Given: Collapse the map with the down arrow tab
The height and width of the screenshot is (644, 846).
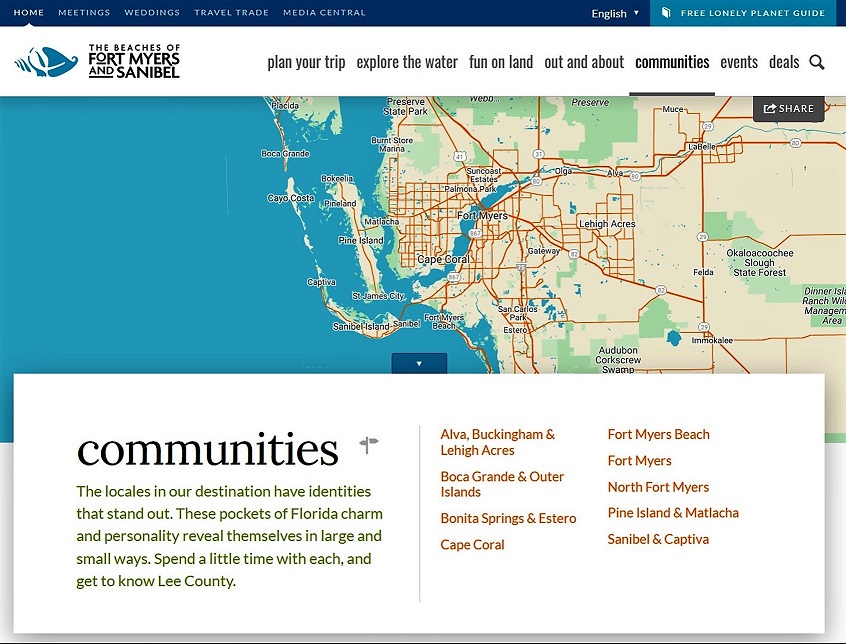Looking at the screenshot, I should pyautogui.click(x=419, y=363).
